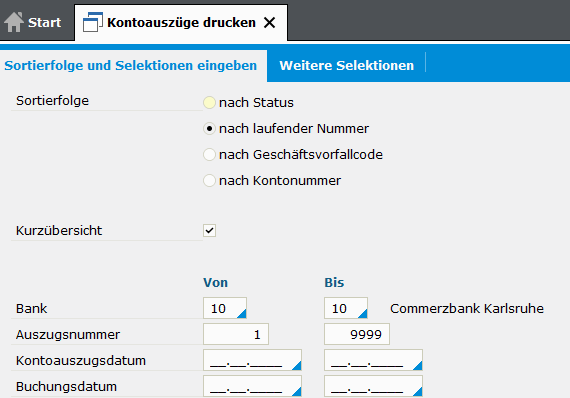Click into the Buchungsdatum Von date field
The height and width of the screenshot is (398, 570).
tap(252, 386)
